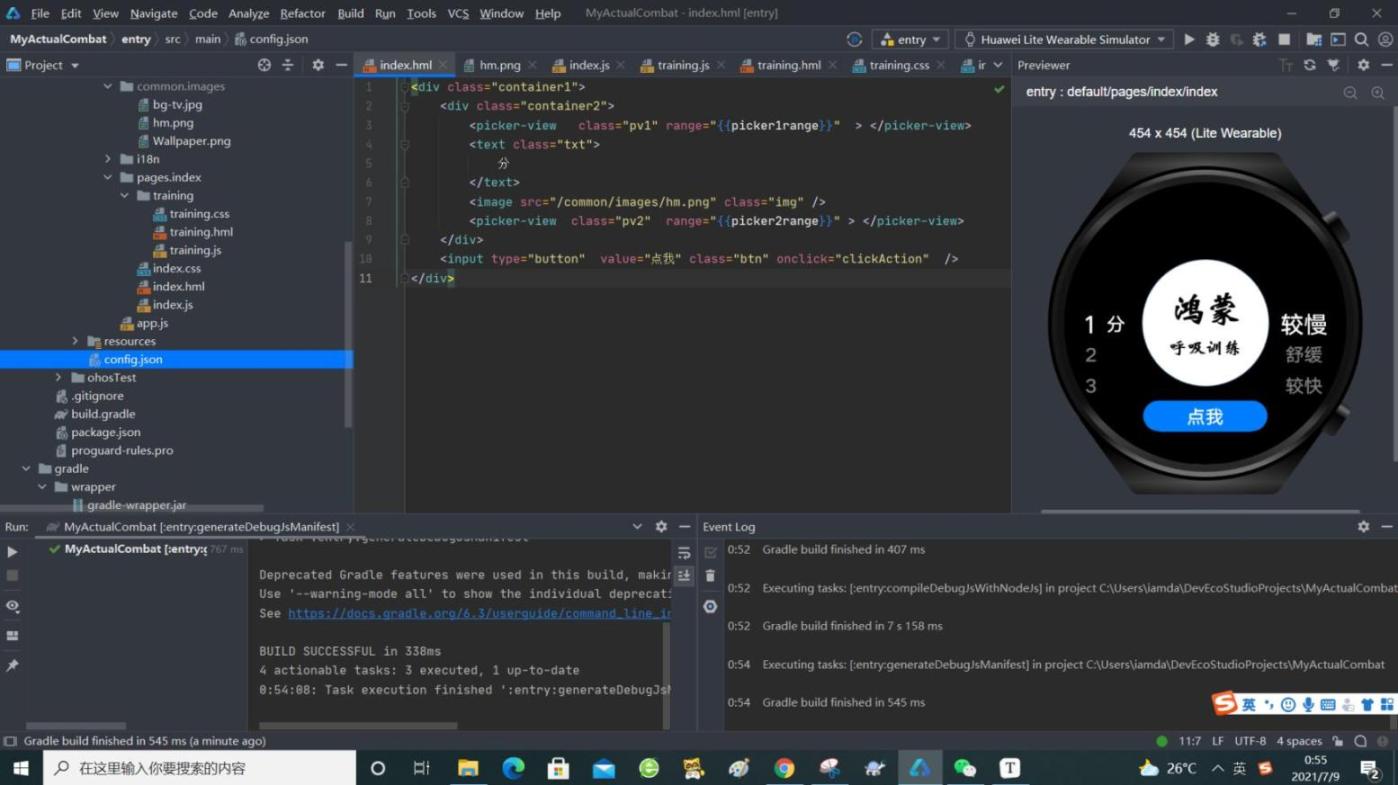The image size is (1398, 785).
Task: Toggle soft-wrap in Run console
Action: pyautogui.click(x=684, y=553)
